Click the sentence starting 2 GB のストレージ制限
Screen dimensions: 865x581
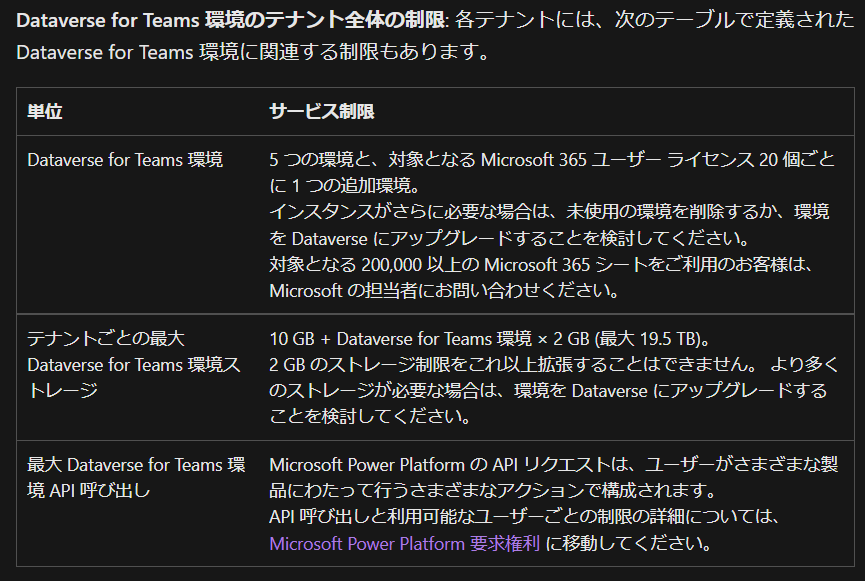516,364
